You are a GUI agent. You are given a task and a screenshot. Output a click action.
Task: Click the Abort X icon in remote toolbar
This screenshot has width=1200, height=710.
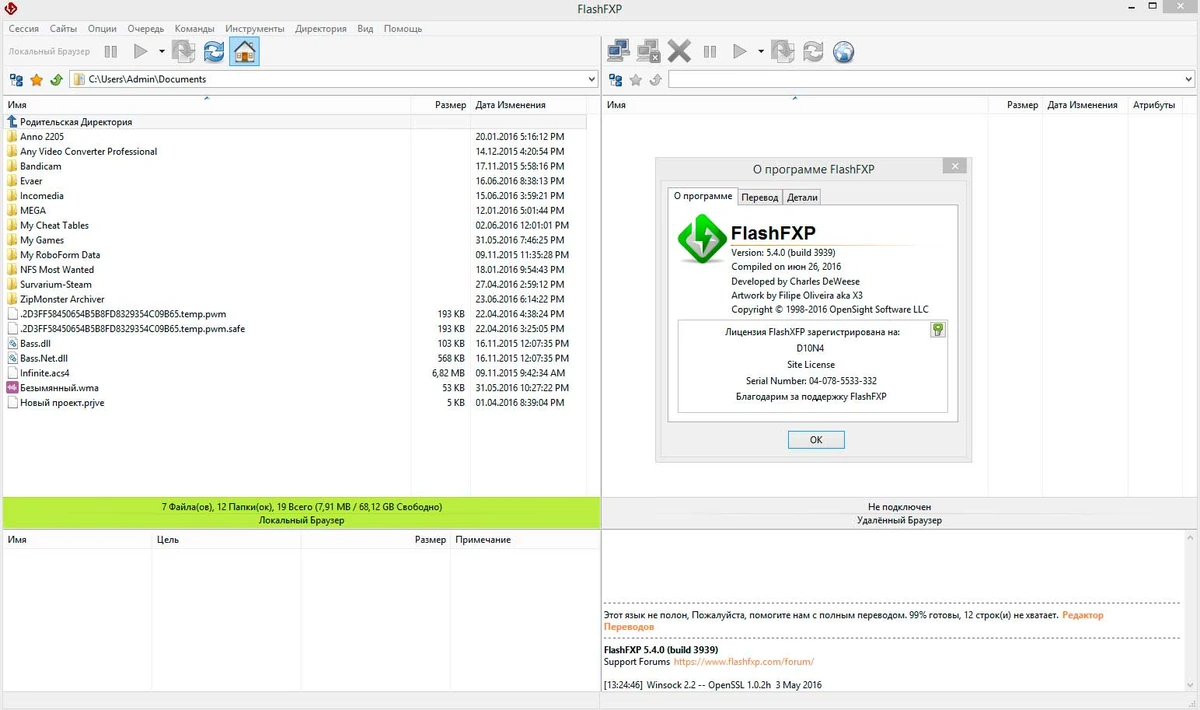[x=679, y=51]
